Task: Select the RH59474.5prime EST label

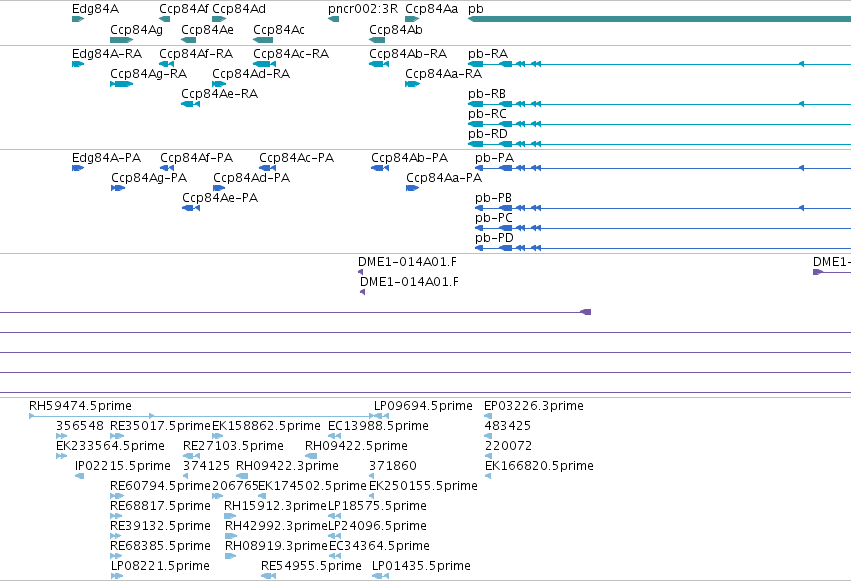Action: (x=80, y=406)
